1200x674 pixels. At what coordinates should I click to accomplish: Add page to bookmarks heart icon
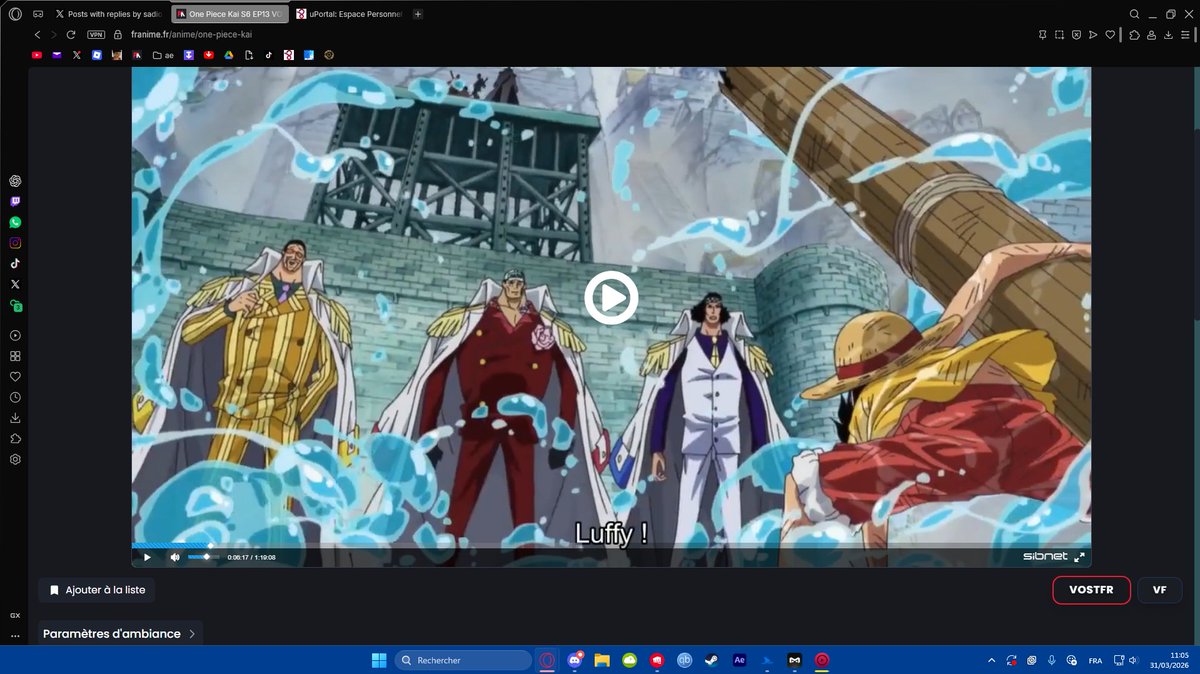(1110, 34)
